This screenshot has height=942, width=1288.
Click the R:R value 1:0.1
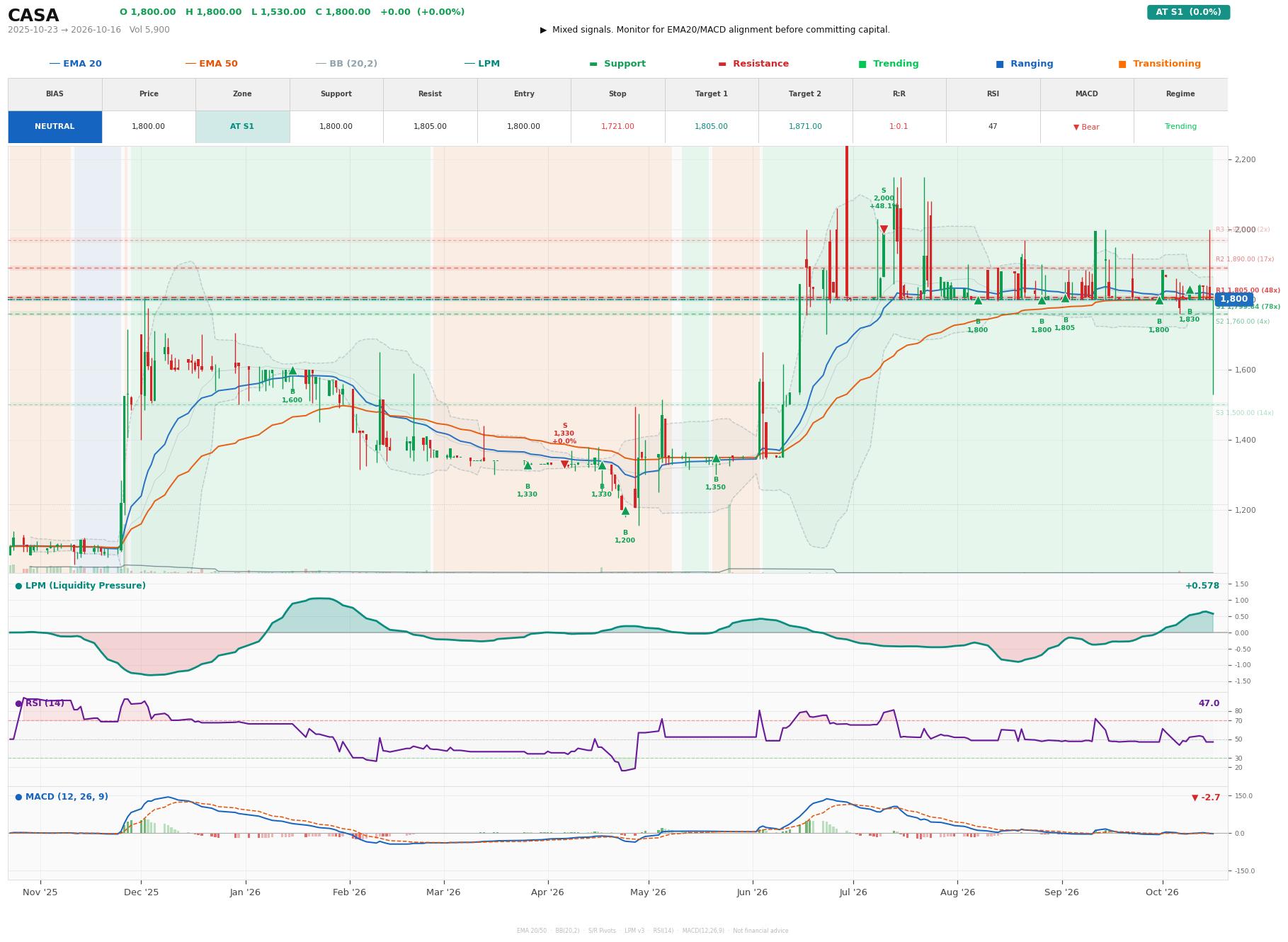tap(899, 127)
